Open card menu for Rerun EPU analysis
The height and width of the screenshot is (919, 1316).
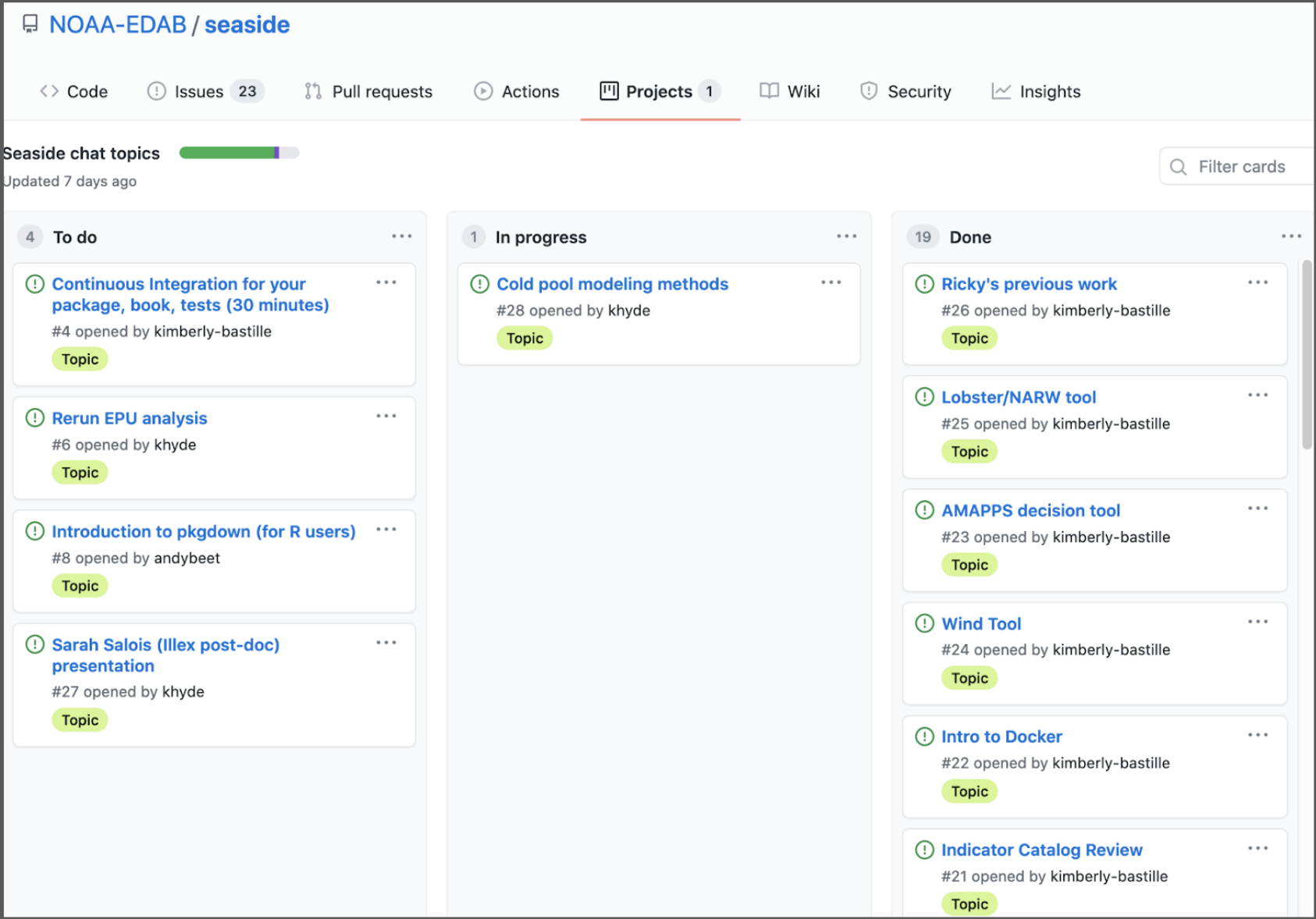[x=386, y=416]
